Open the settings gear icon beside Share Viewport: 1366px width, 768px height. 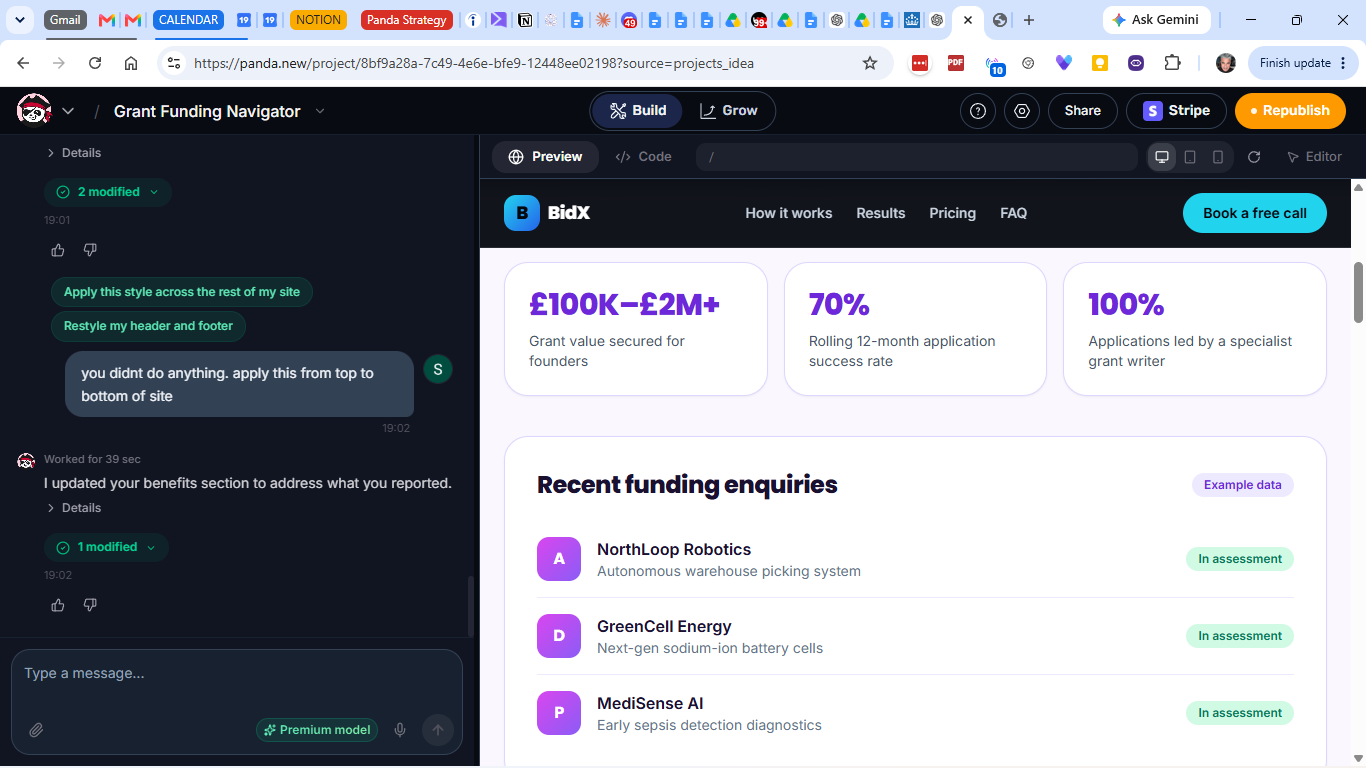[1022, 111]
